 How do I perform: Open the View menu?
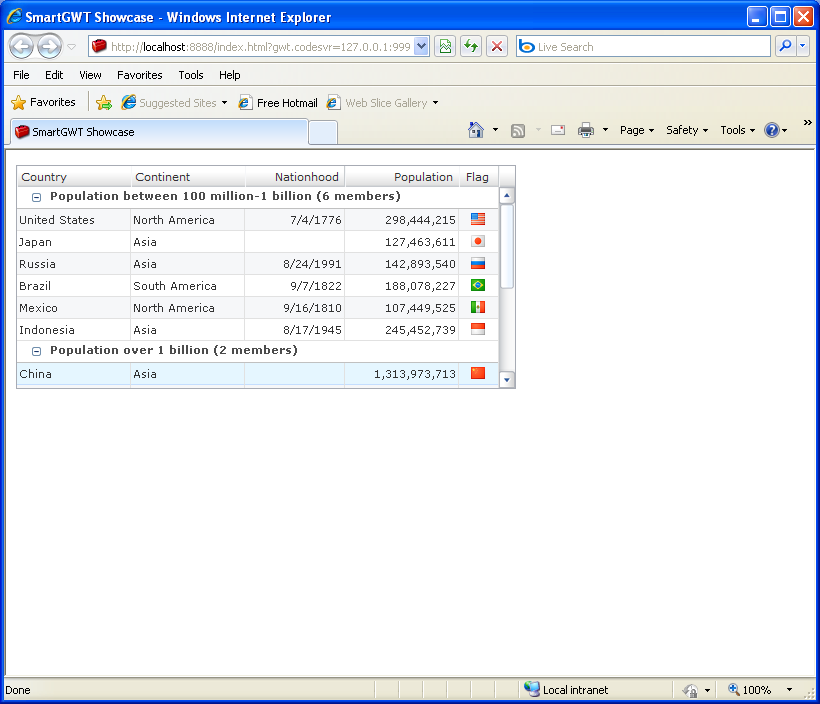click(90, 75)
